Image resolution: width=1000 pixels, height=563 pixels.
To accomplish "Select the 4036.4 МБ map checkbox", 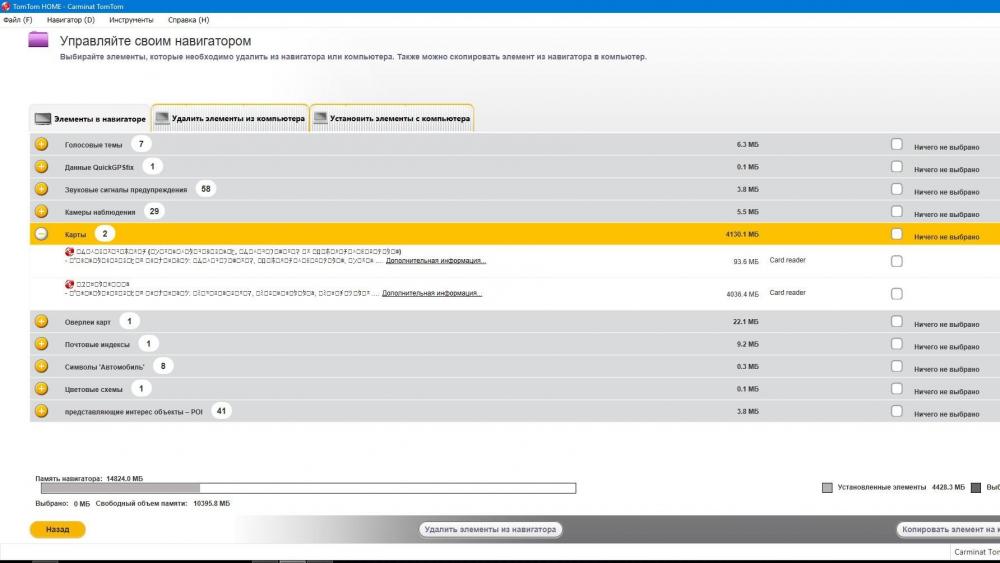I will coord(897,294).
